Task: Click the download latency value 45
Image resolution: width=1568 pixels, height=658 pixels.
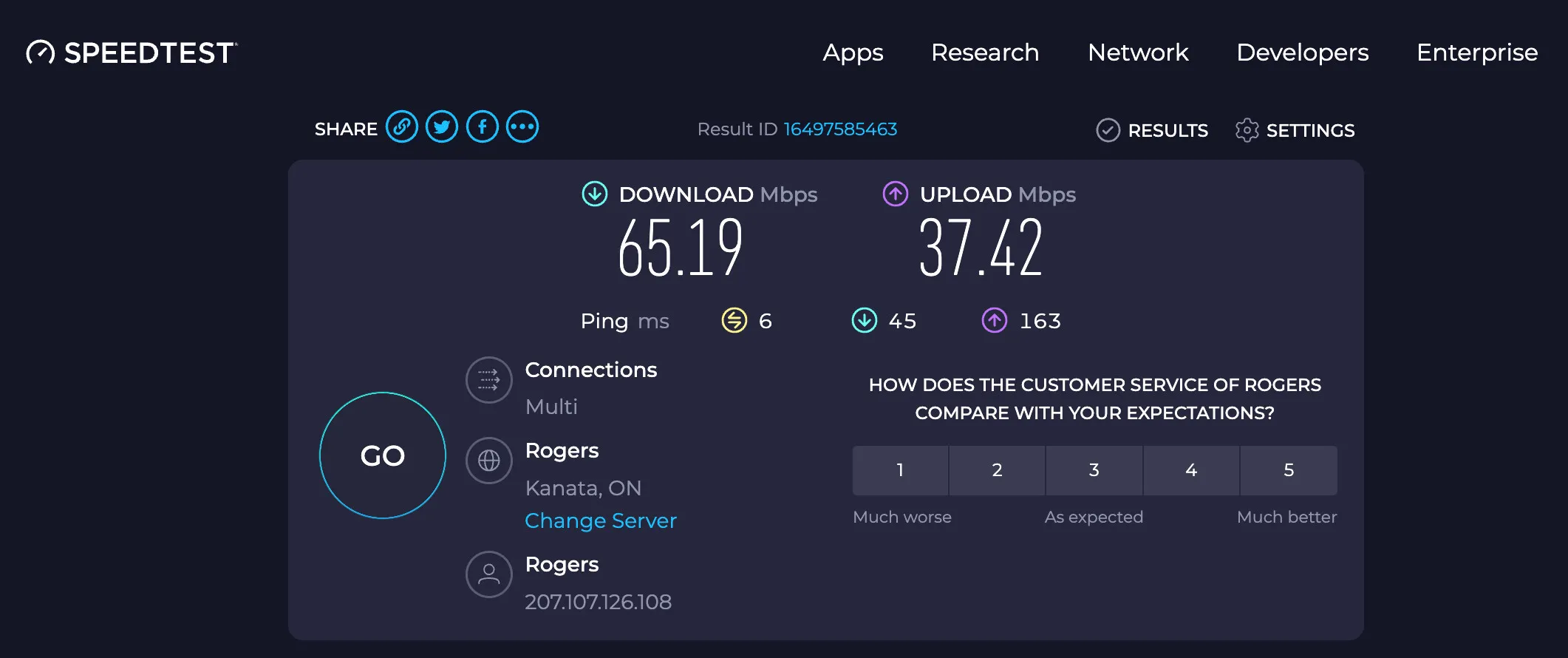Action: click(x=902, y=321)
